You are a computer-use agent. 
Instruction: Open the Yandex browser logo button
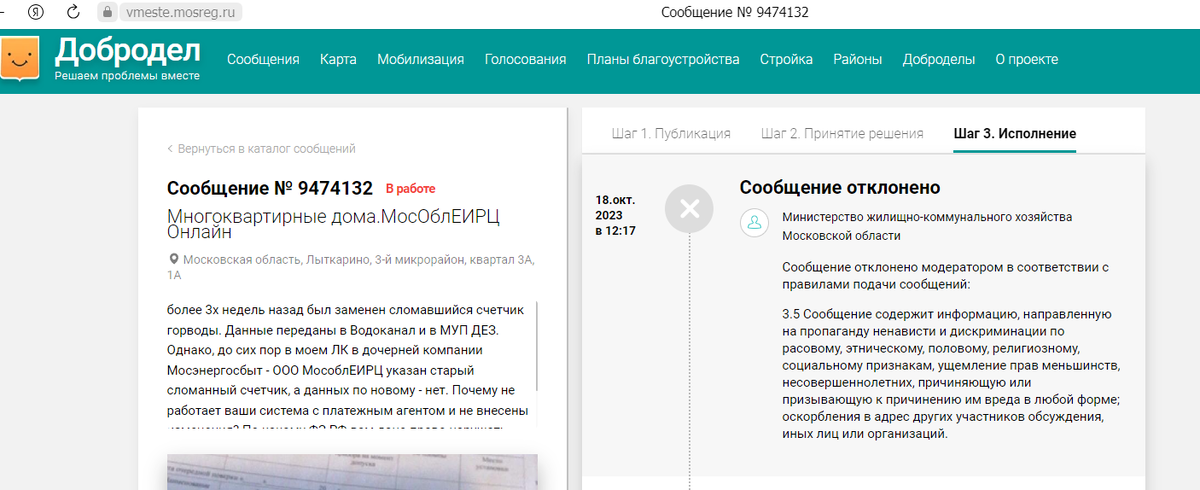coord(37,12)
